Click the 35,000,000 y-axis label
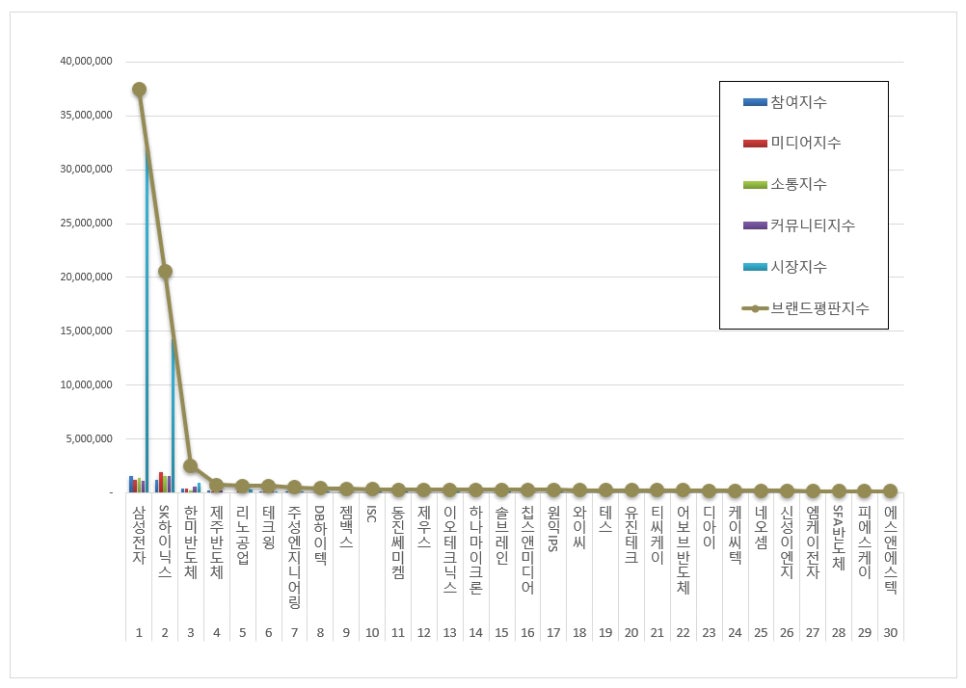Viewport: 966px width, 688px height. coord(86,115)
